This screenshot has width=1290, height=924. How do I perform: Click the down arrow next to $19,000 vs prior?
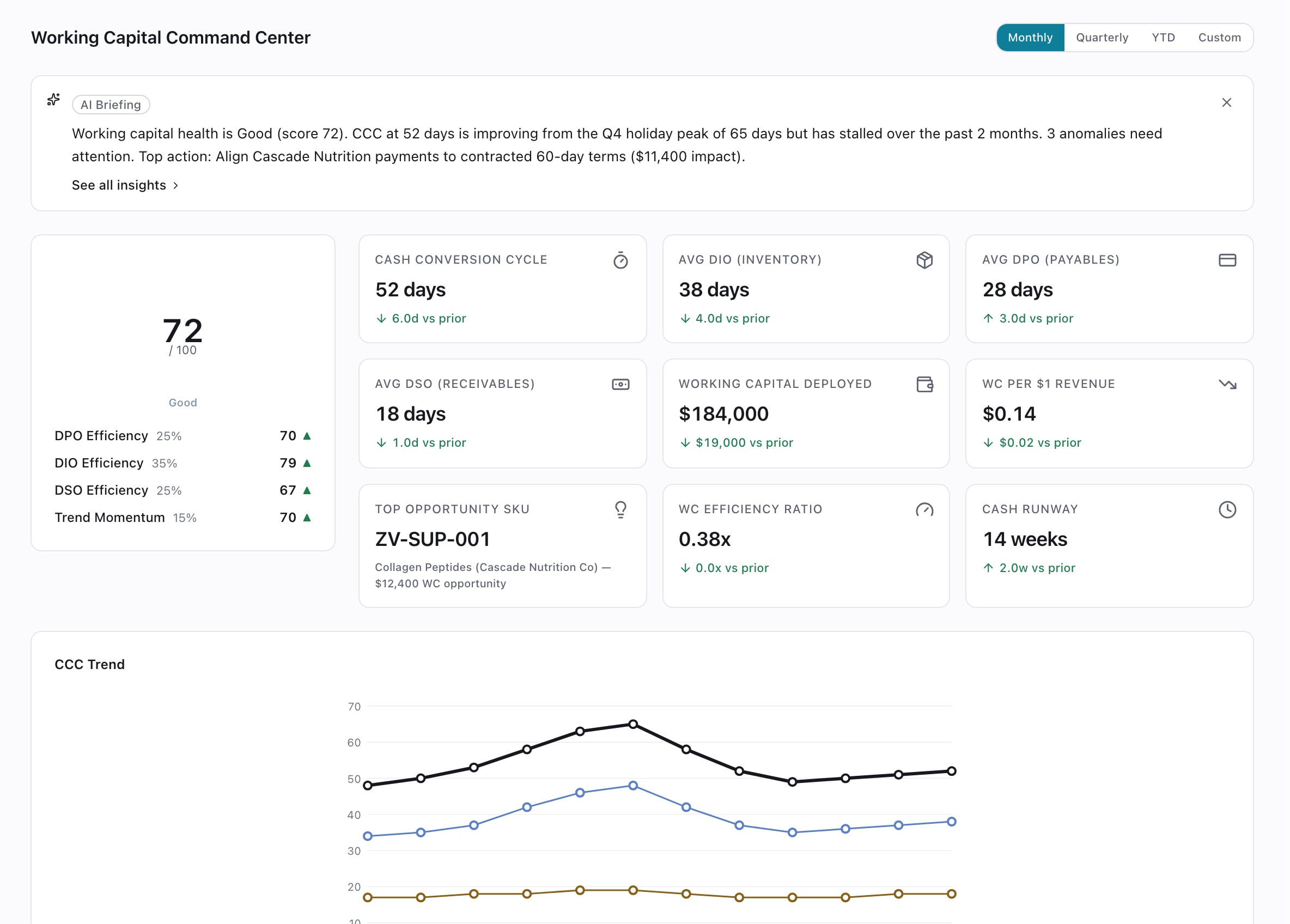[685, 442]
